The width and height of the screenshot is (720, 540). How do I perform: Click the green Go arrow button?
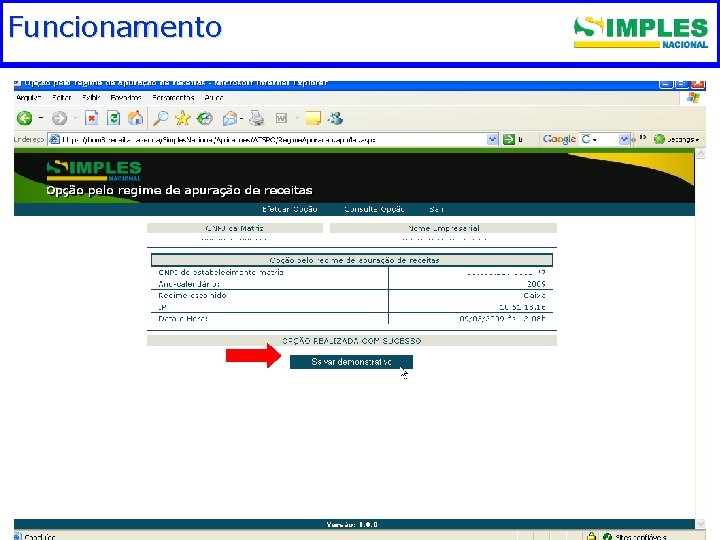pyautogui.click(x=509, y=139)
